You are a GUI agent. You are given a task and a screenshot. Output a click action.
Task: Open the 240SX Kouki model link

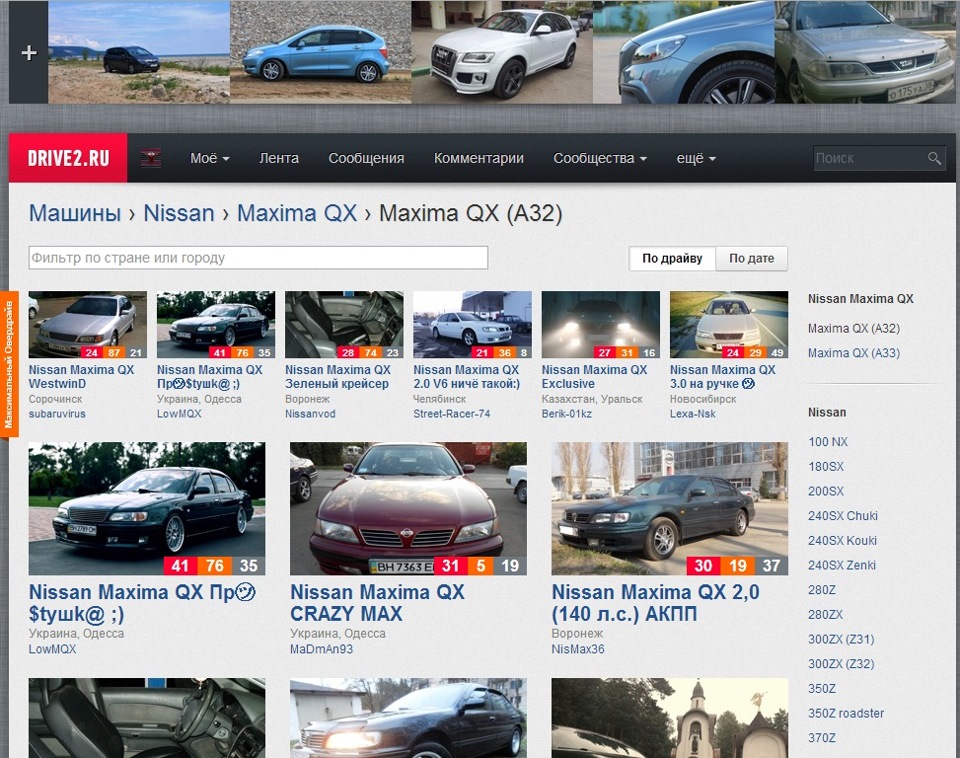[x=842, y=541]
